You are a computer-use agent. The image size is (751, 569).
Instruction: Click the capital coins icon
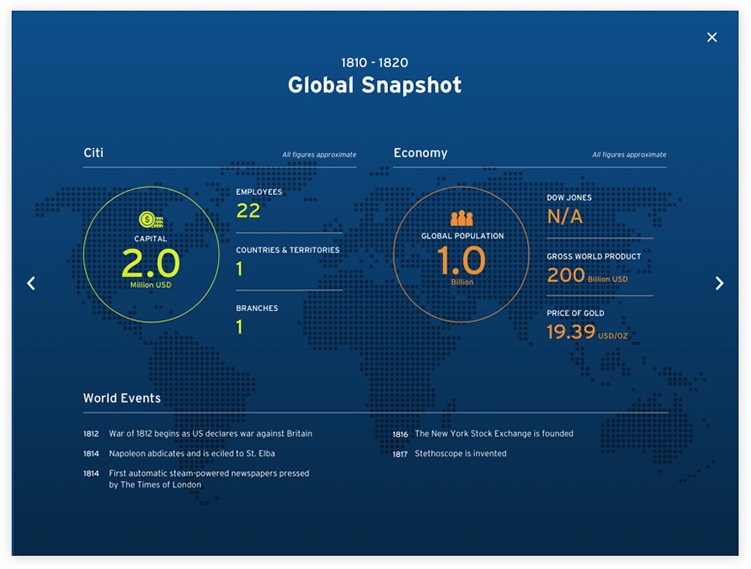click(151, 220)
